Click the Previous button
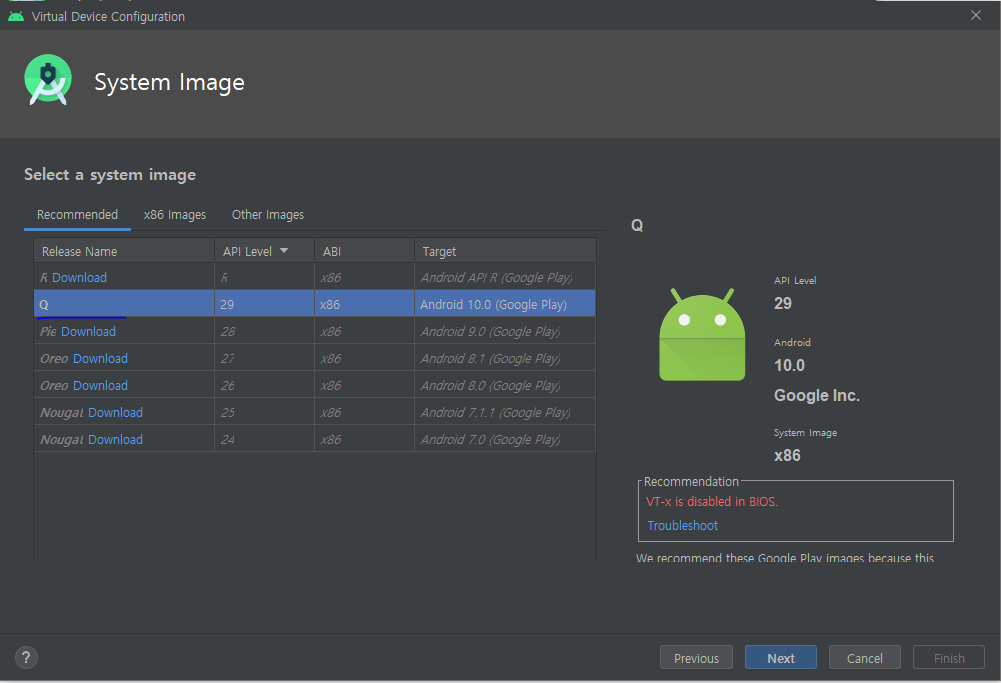The width and height of the screenshot is (1001, 683). point(696,657)
